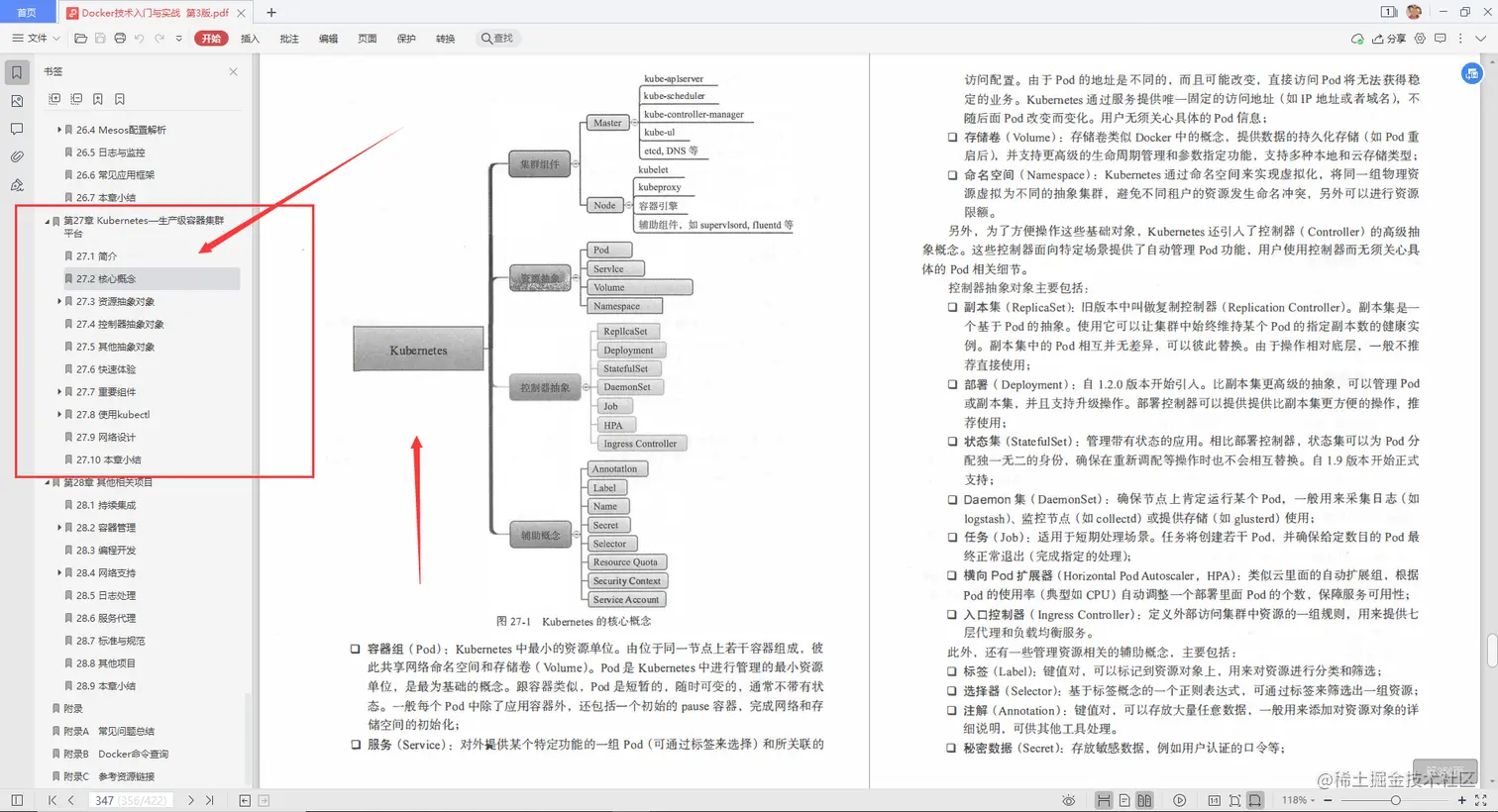Image resolution: width=1498 pixels, height=812 pixels.
Task: Open the 文件 file menu dropdown
Action: [x=36, y=38]
